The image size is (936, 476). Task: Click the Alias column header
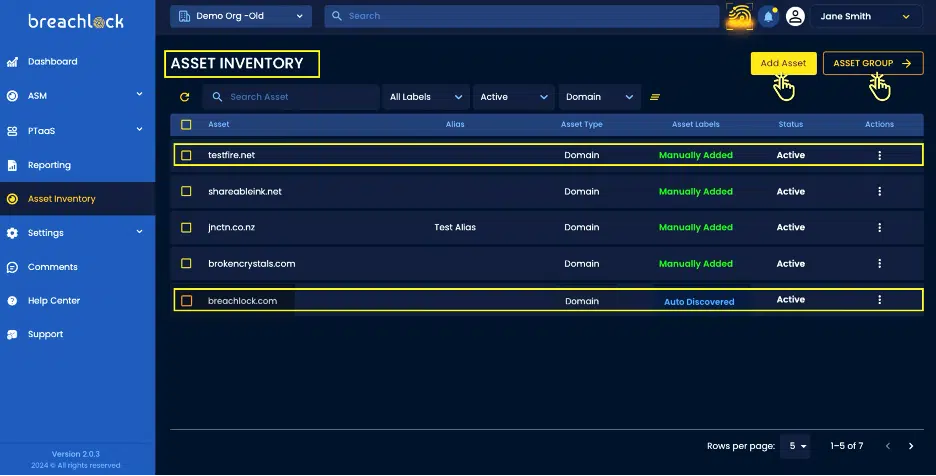(455, 124)
